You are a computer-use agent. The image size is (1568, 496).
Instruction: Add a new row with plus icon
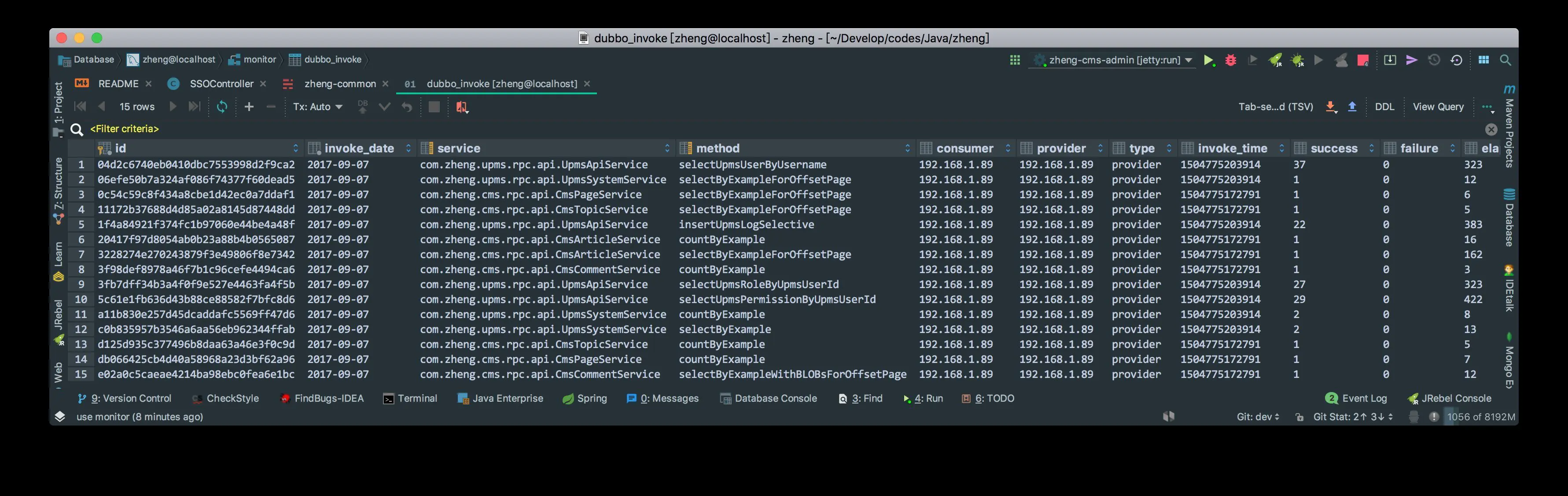tap(249, 107)
